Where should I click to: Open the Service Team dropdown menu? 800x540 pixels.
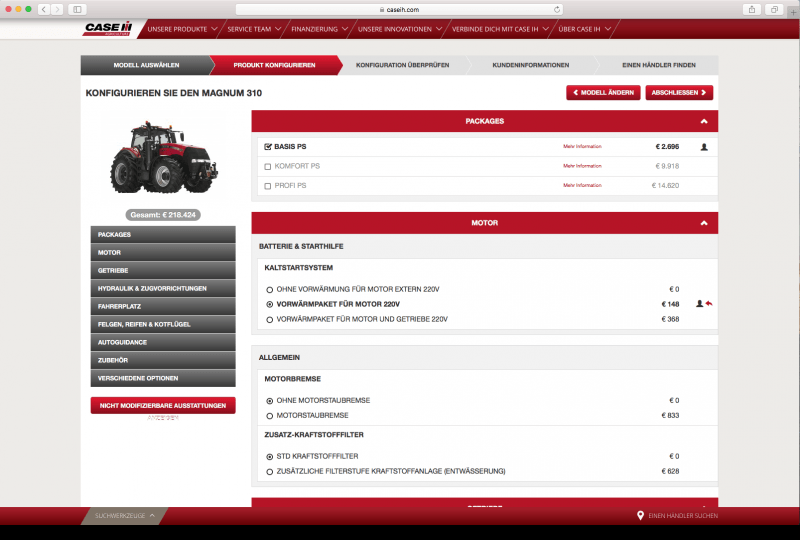coord(254,29)
